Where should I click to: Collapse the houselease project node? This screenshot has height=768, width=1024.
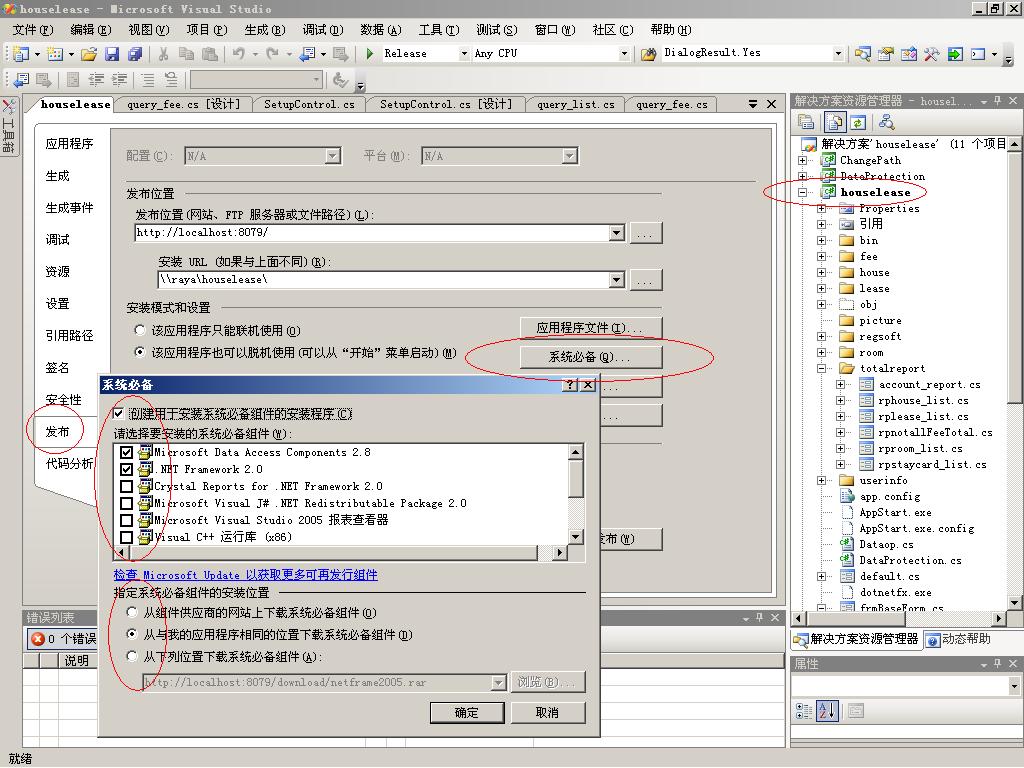803,192
